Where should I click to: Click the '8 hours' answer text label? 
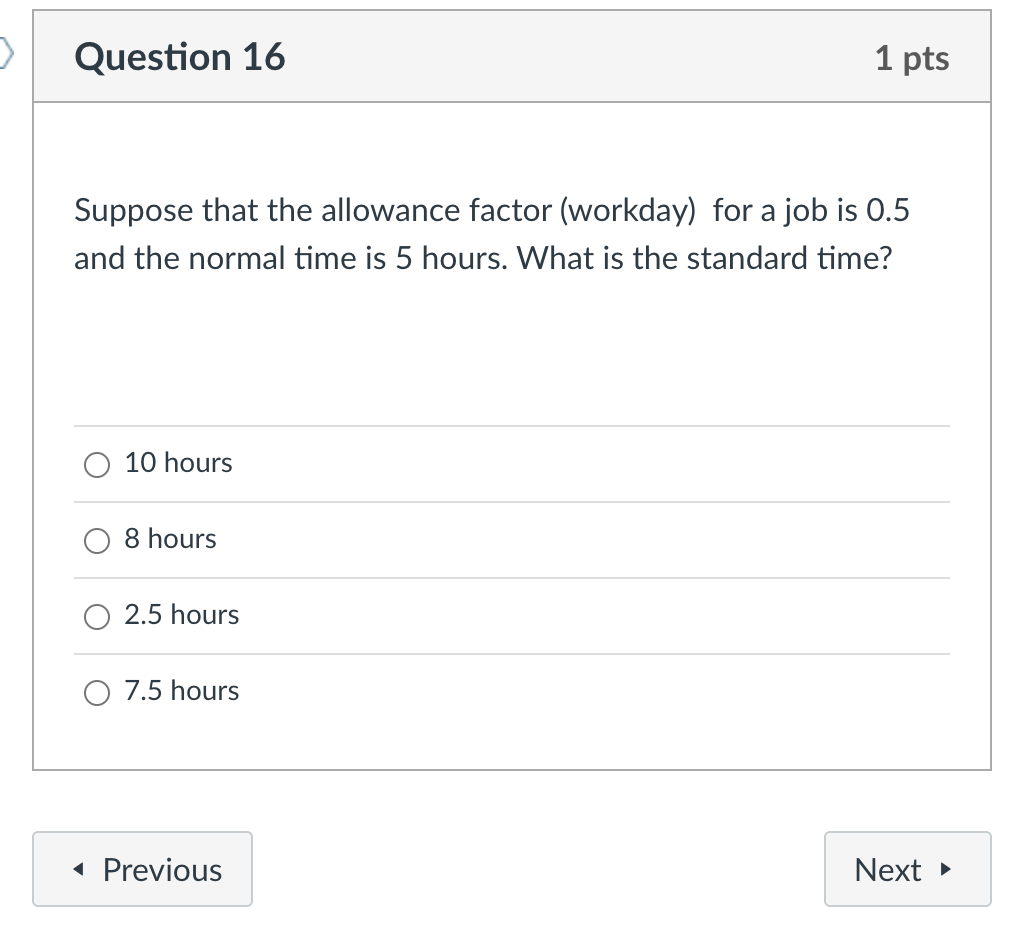169,539
